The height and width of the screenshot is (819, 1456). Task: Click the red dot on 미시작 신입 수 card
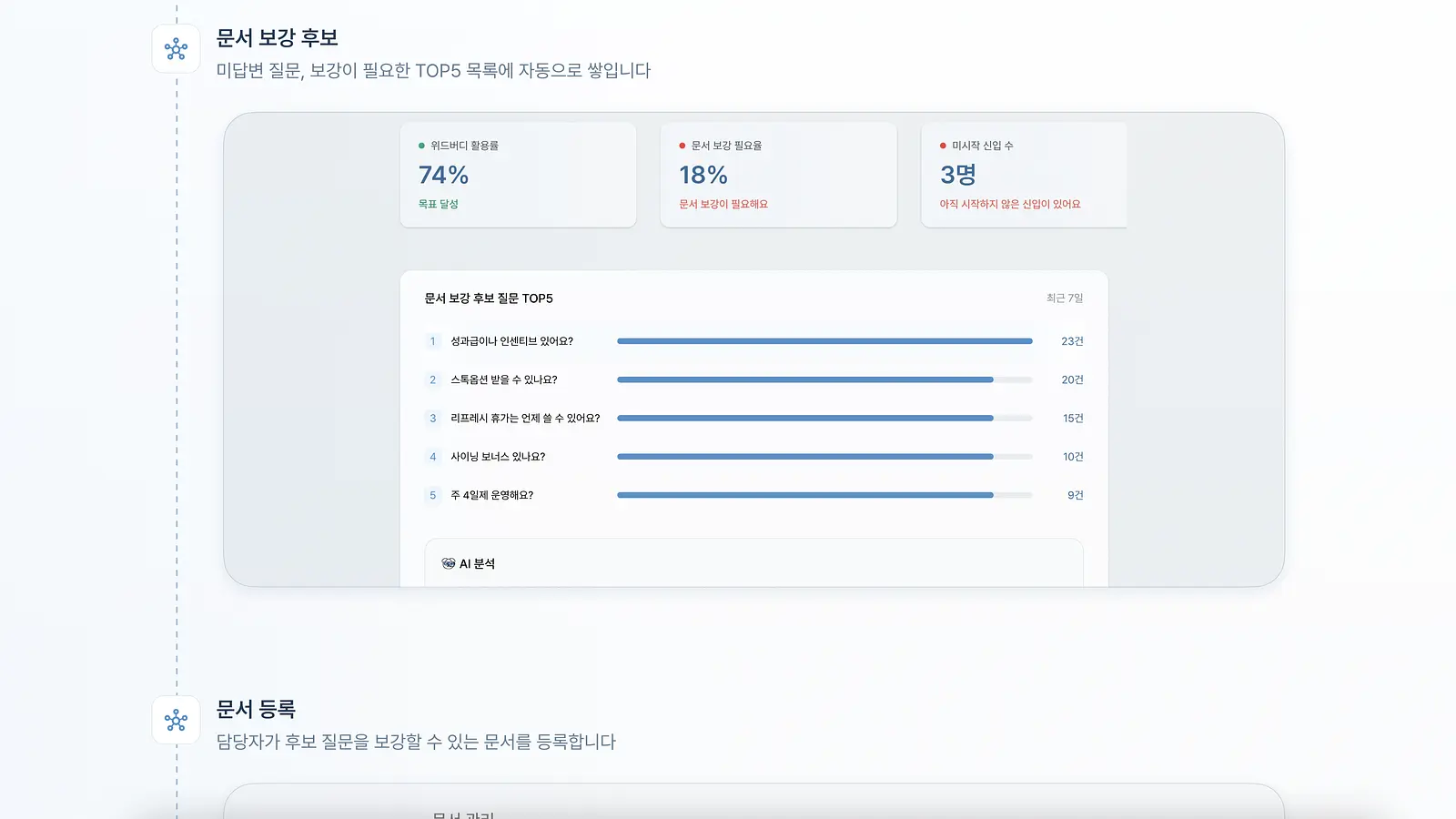(x=943, y=146)
